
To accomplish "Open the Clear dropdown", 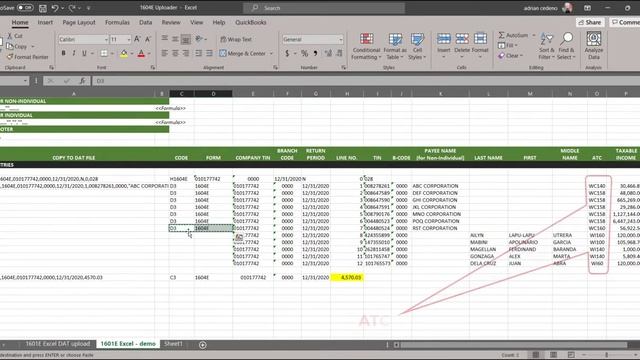I will [510, 56].
